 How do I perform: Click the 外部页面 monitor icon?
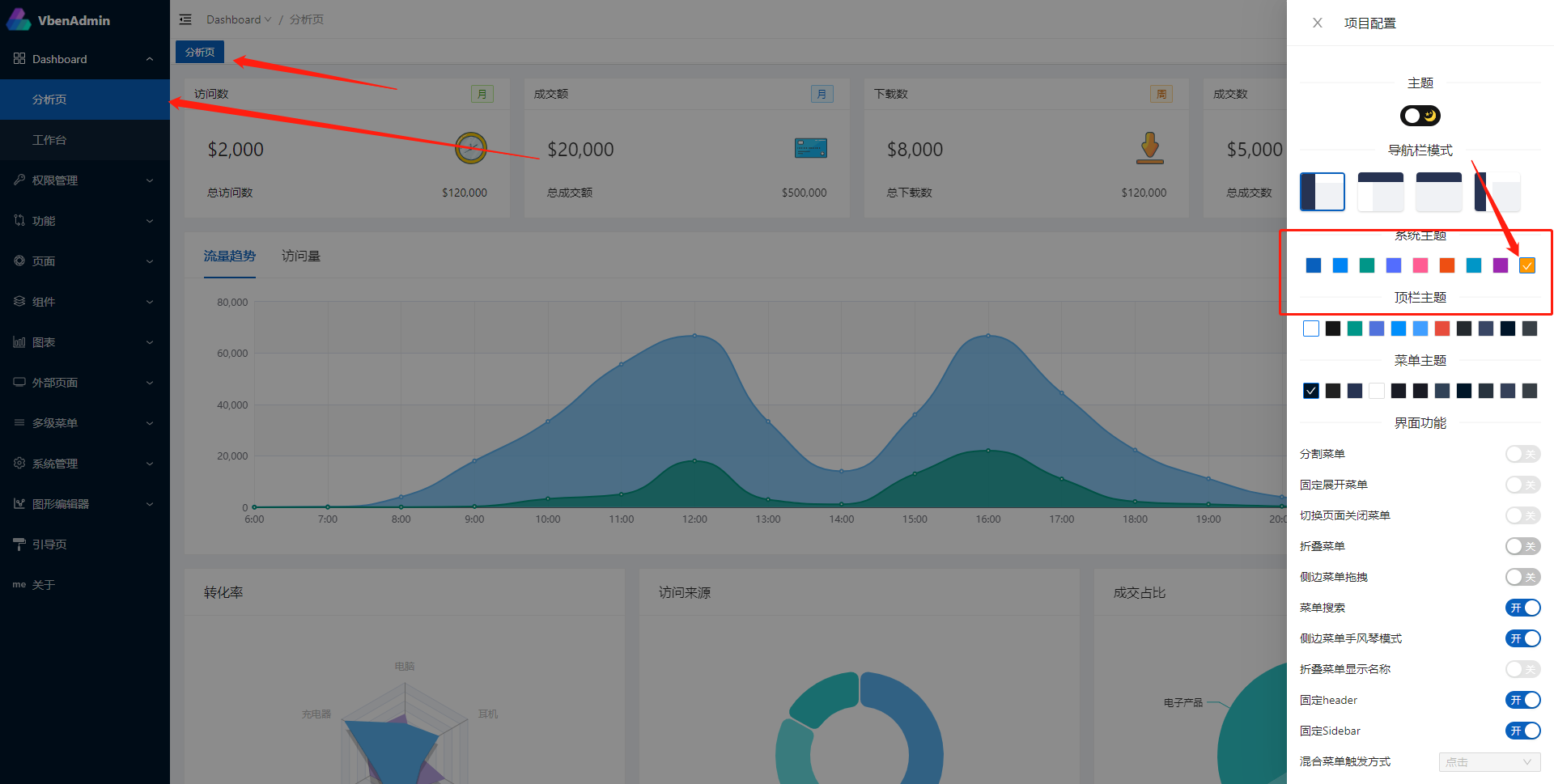[19, 382]
